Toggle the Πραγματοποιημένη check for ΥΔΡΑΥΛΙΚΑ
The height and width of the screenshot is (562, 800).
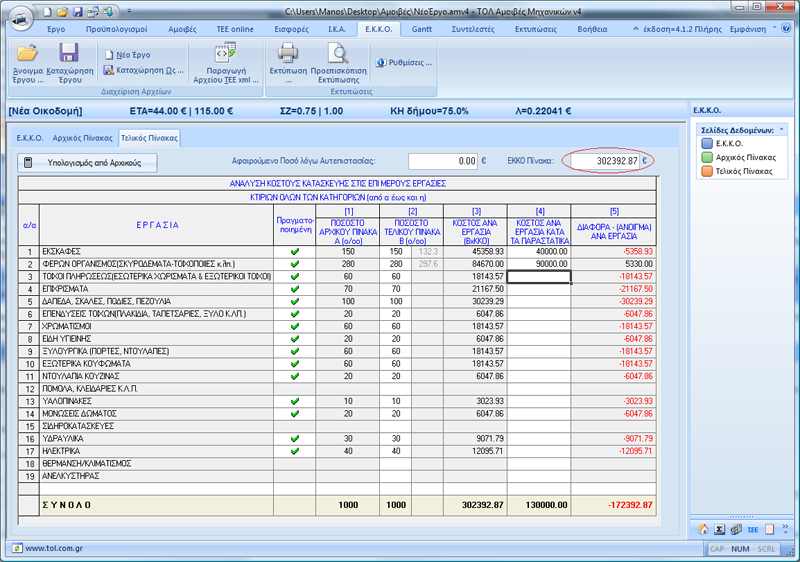(x=294, y=439)
